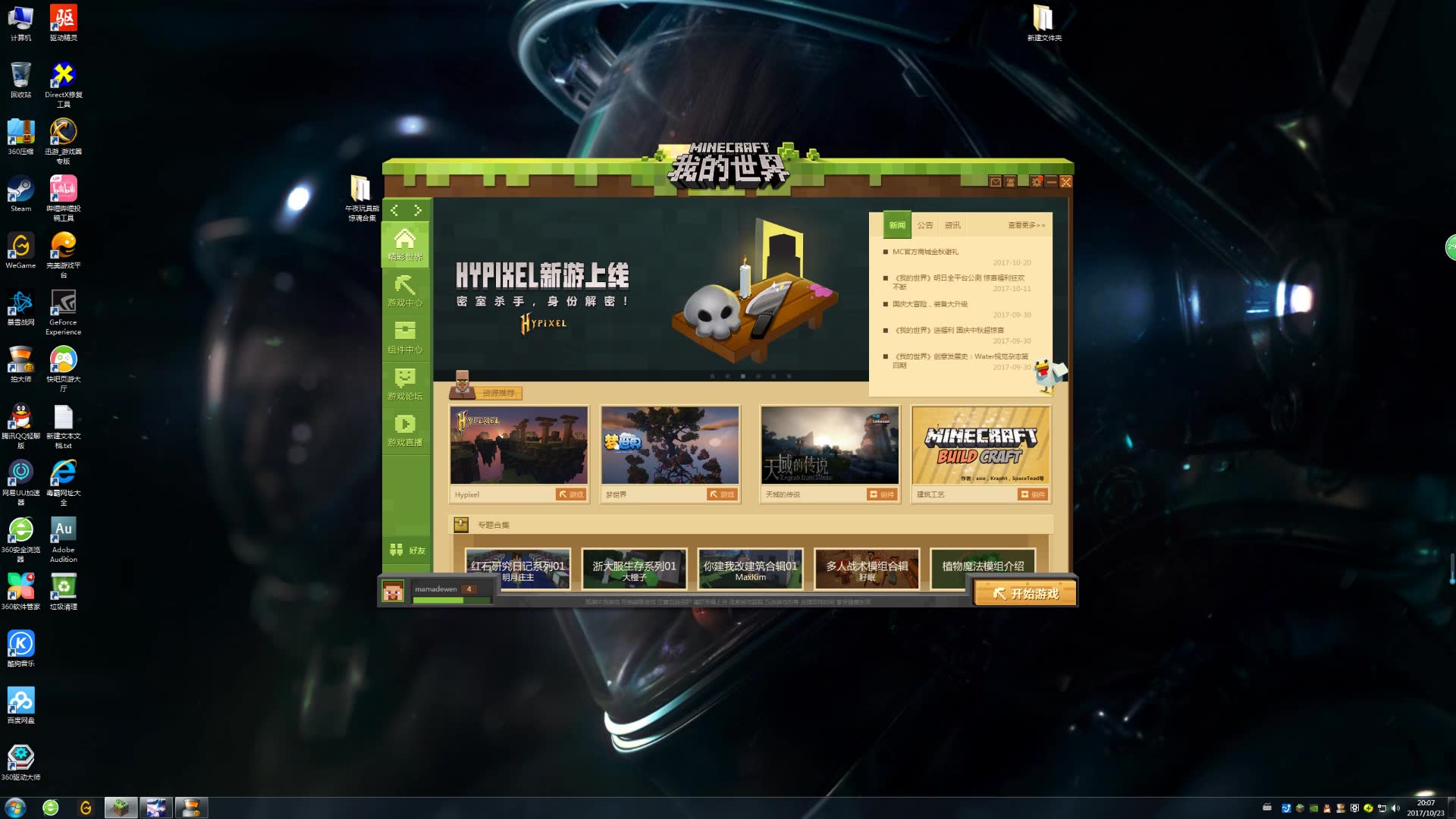This screenshot has width=1456, height=819.
Task: Open the 天域的传说 resource thumbnail
Action: [830, 446]
